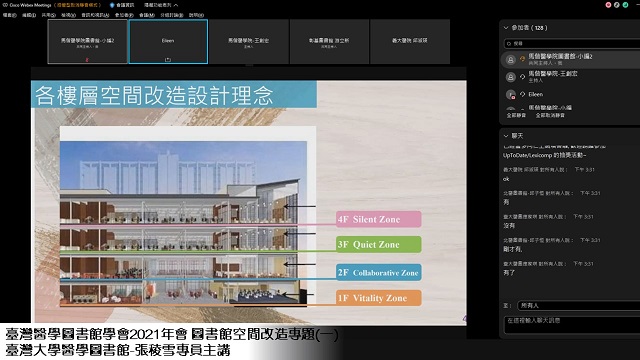Open the 編輯 (Edit) menu
640x360 pixels.
29,15
